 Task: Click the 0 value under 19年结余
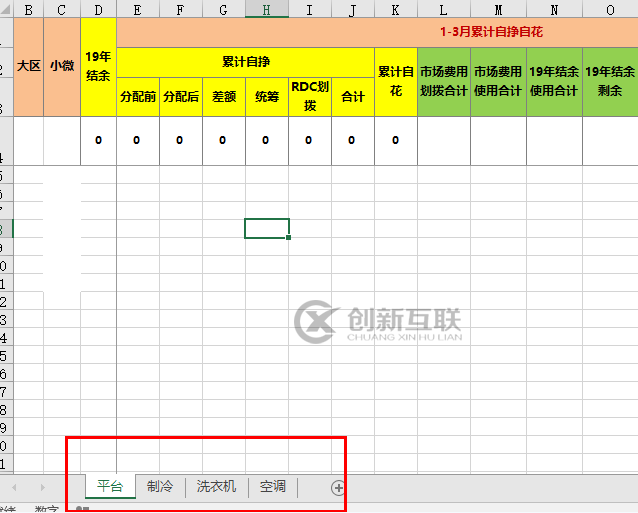(x=98, y=141)
